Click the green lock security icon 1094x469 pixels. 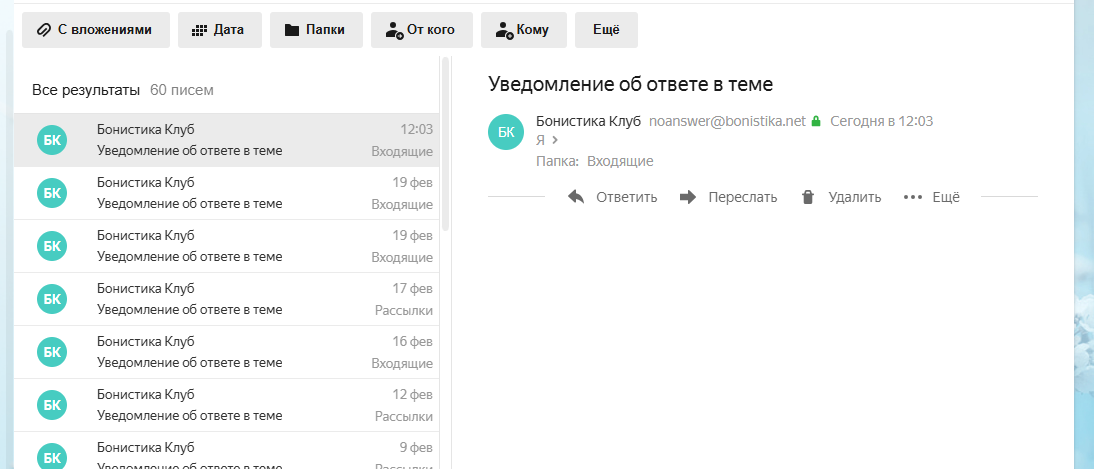(x=816, y=122)
